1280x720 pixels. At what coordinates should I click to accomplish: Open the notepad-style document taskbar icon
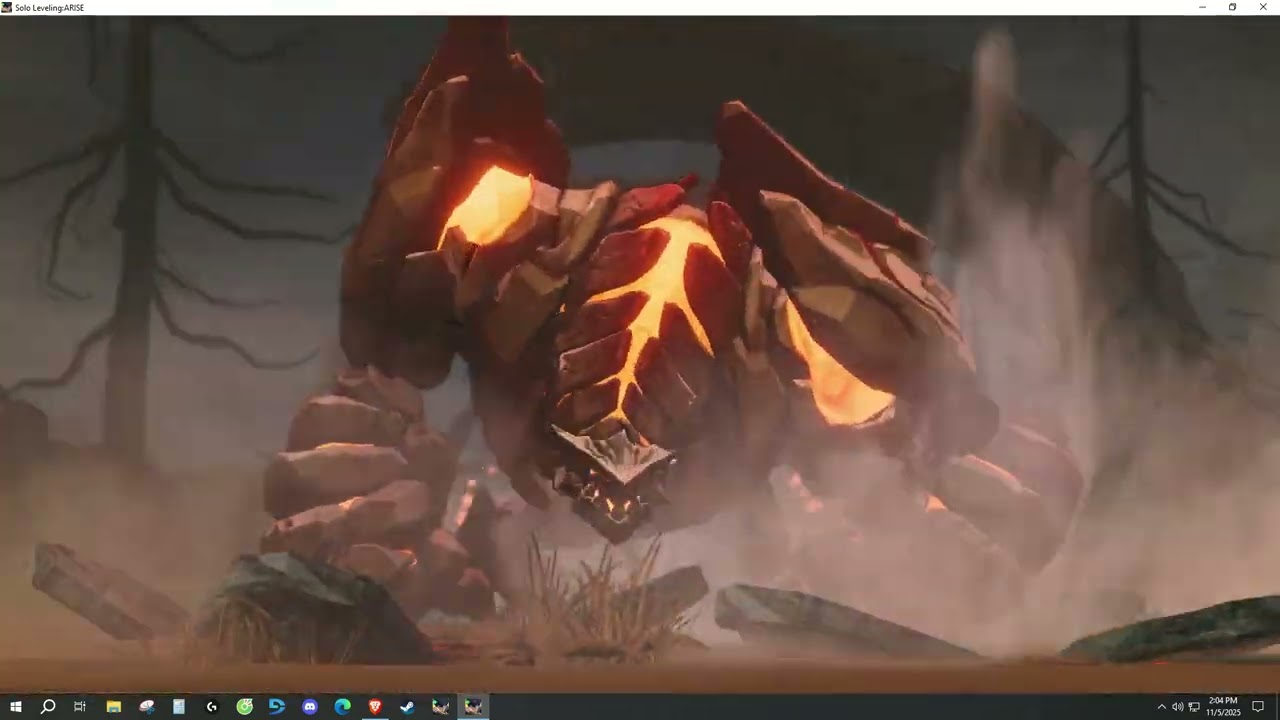179,707
